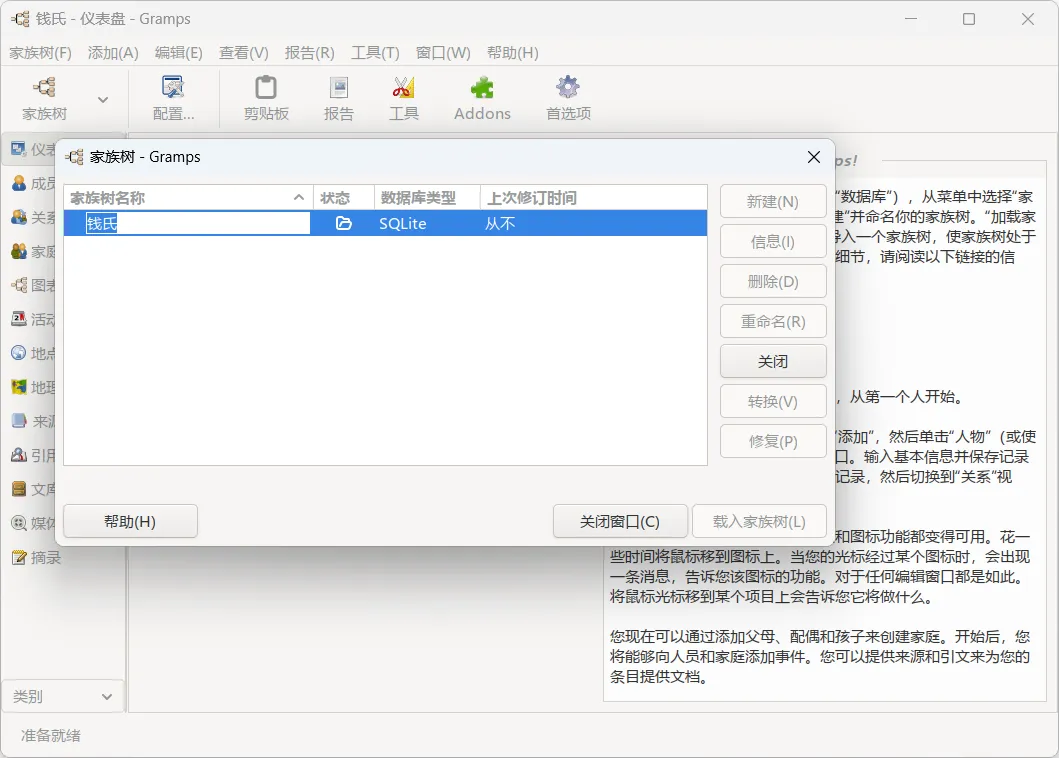
Task: Click the 关闭 button in dialog
Action: (x=773, y=361)
